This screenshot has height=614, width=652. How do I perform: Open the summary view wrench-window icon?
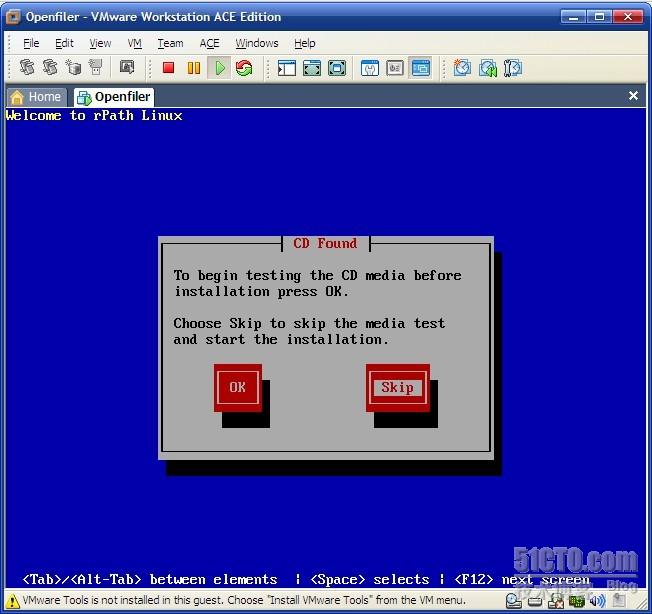(370, 68)
